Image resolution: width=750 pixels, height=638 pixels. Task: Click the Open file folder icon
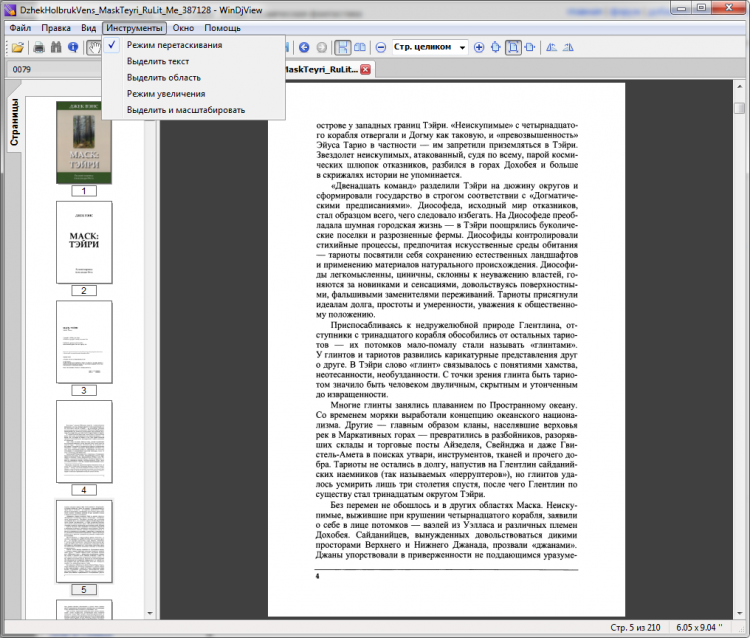[x=17, y=47]
